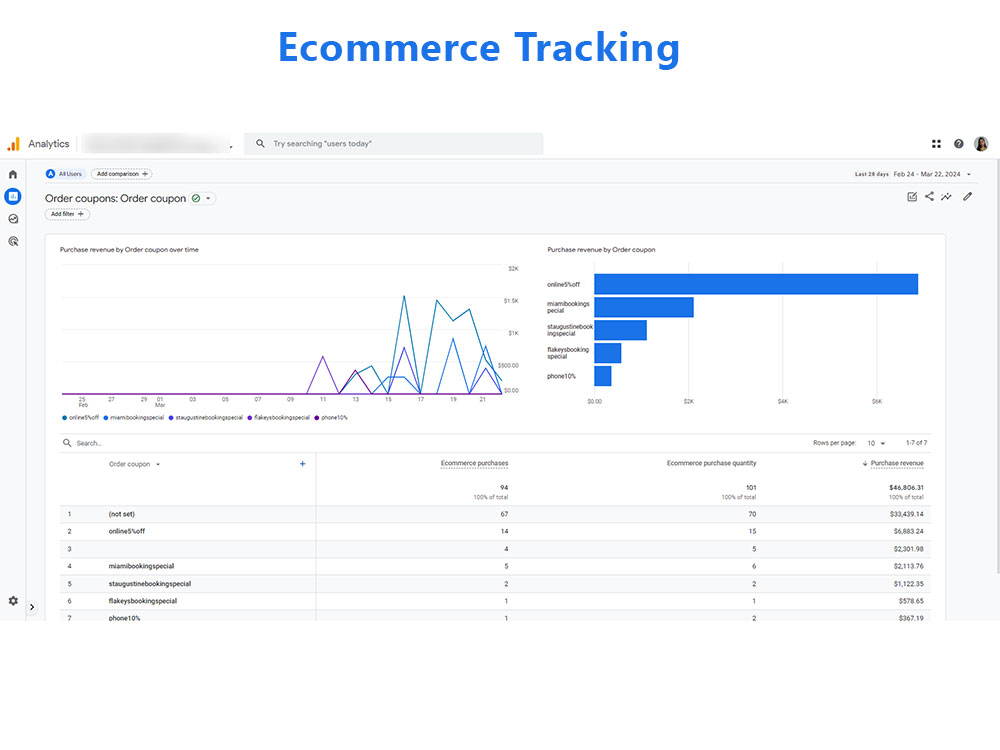Viewport: 1000px width, 750px height.
Task: Open the apps grid icon
Action: point(936,144)
